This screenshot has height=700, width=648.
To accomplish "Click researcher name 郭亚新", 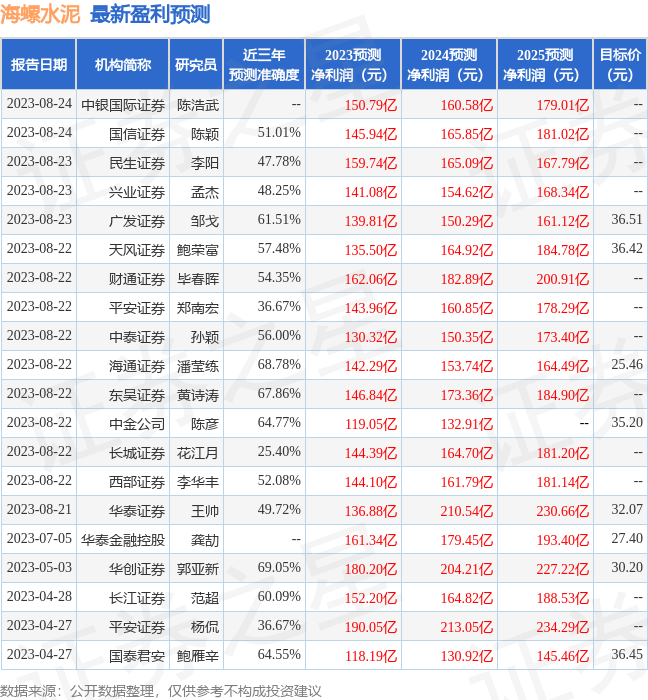I will pos(198,569).
